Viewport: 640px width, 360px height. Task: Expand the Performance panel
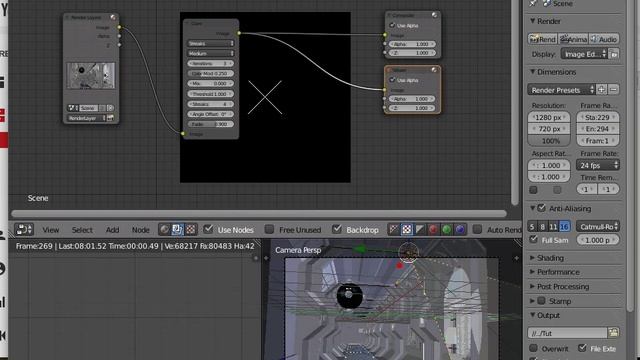[x=532, y=272]
